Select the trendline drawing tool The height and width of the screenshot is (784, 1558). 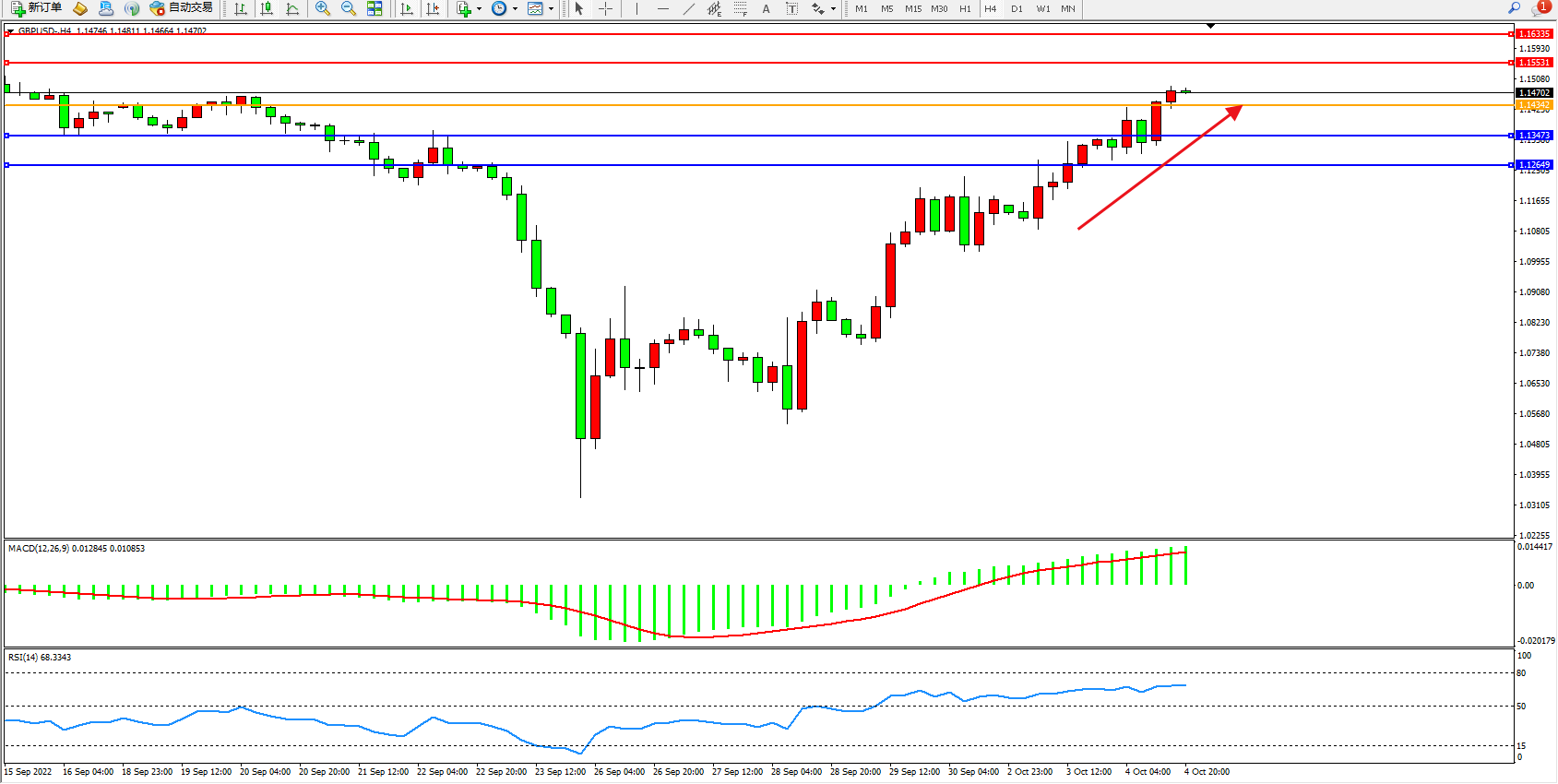(x=688, y=8)
